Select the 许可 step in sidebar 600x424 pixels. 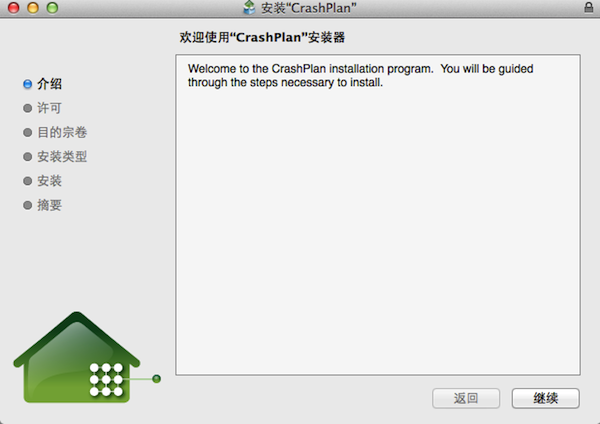(49, 108)
